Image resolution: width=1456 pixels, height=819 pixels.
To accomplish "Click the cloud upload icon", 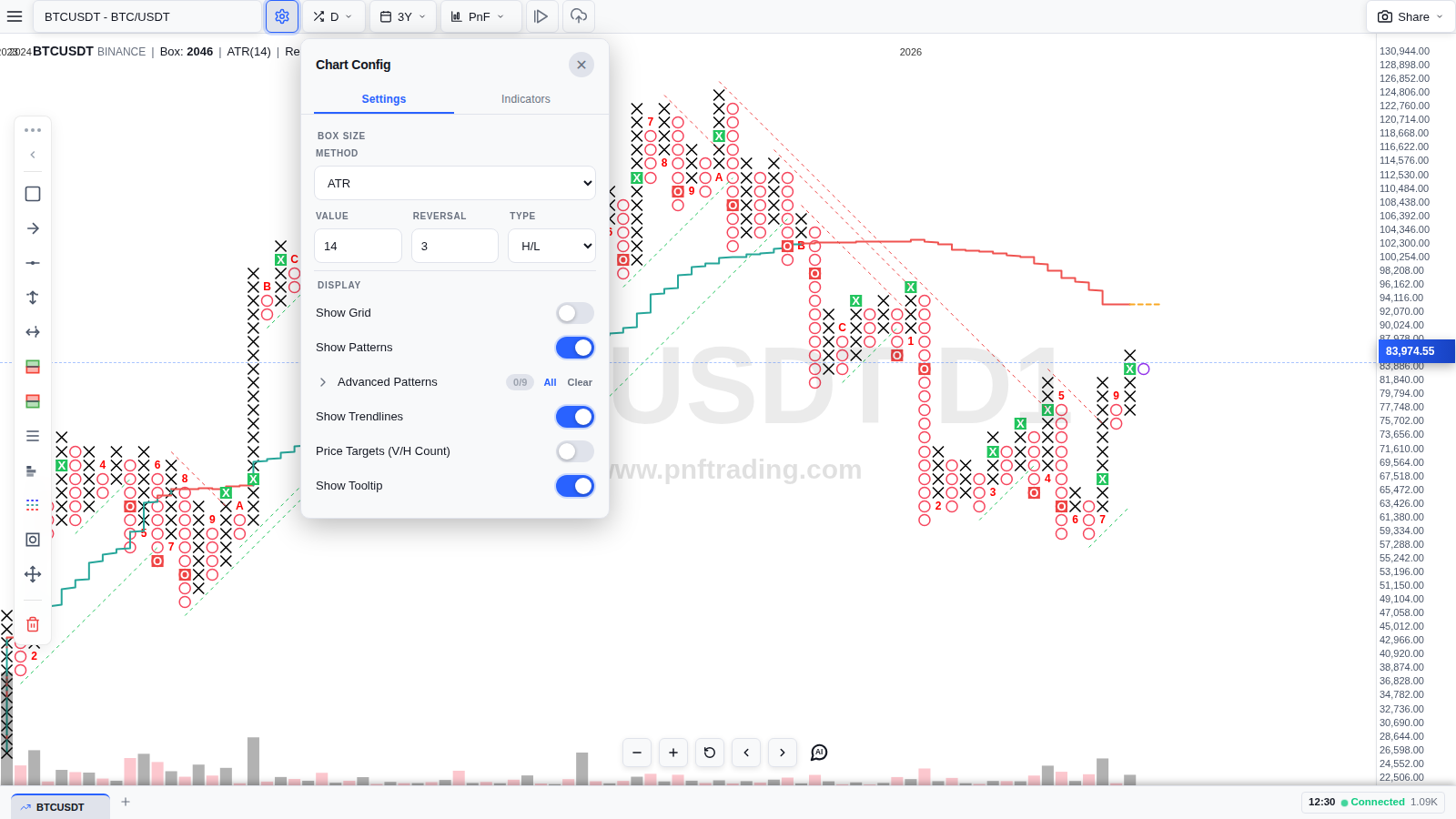I will tap(579, 16).
